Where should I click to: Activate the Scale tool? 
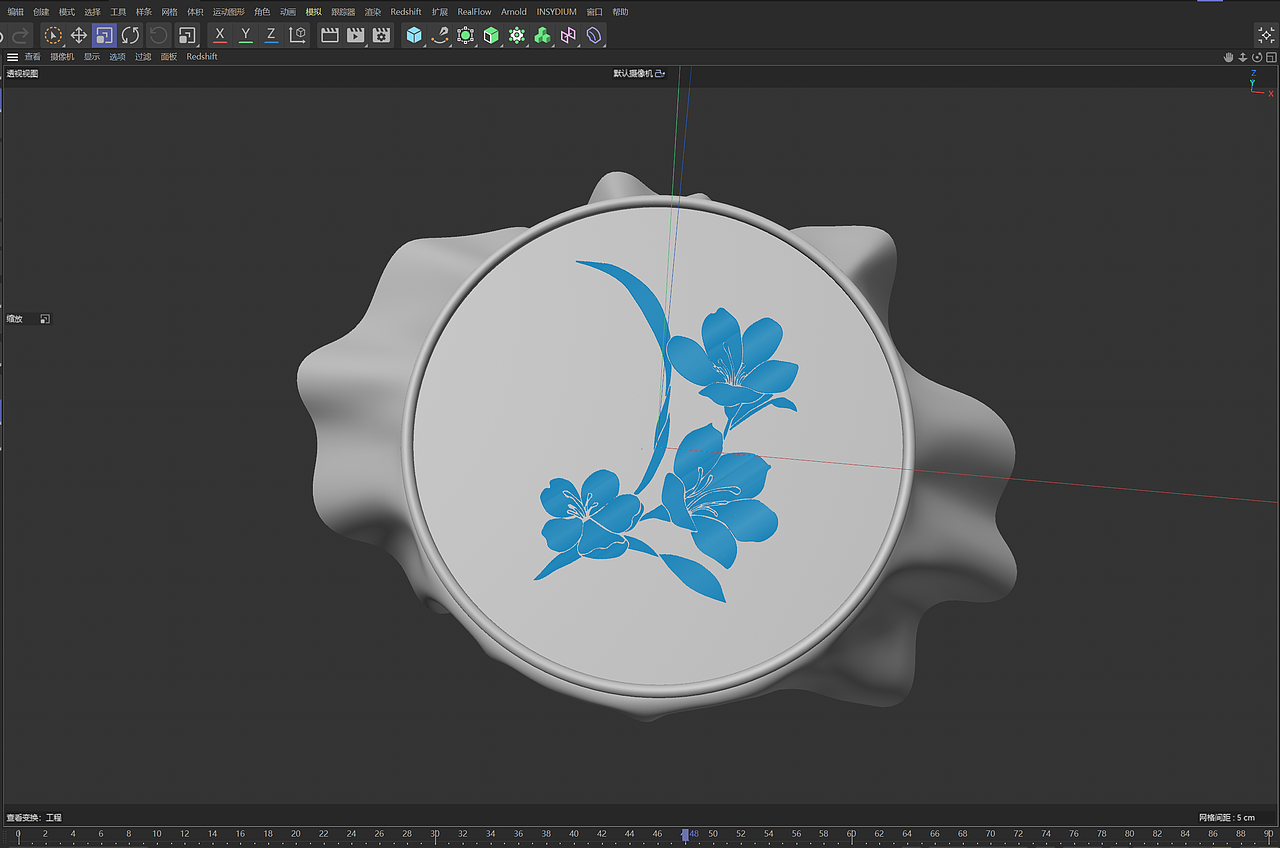click(x=105, y=35)
